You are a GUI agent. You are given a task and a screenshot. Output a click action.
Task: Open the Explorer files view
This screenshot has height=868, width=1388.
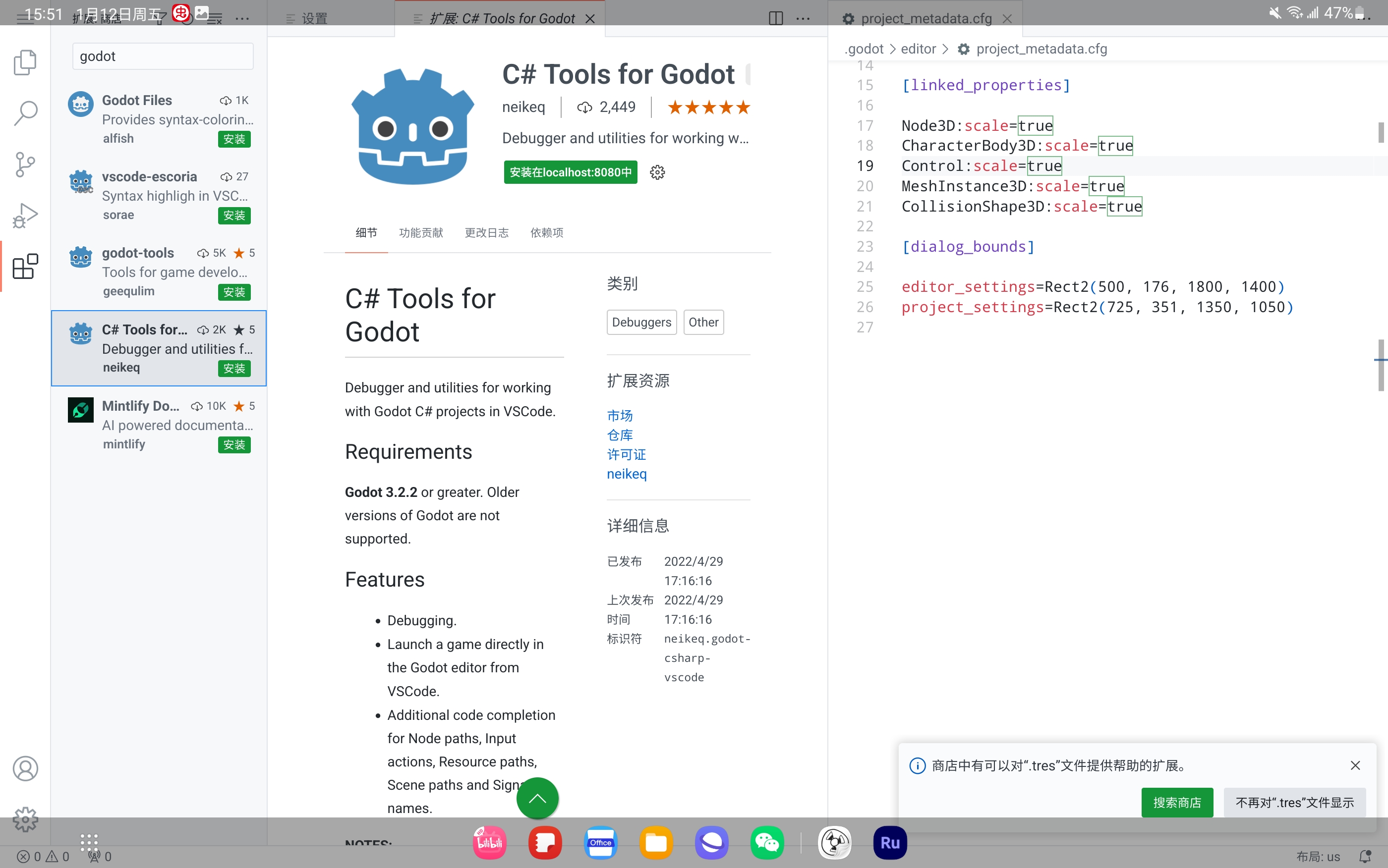click(x=25, y=62)
